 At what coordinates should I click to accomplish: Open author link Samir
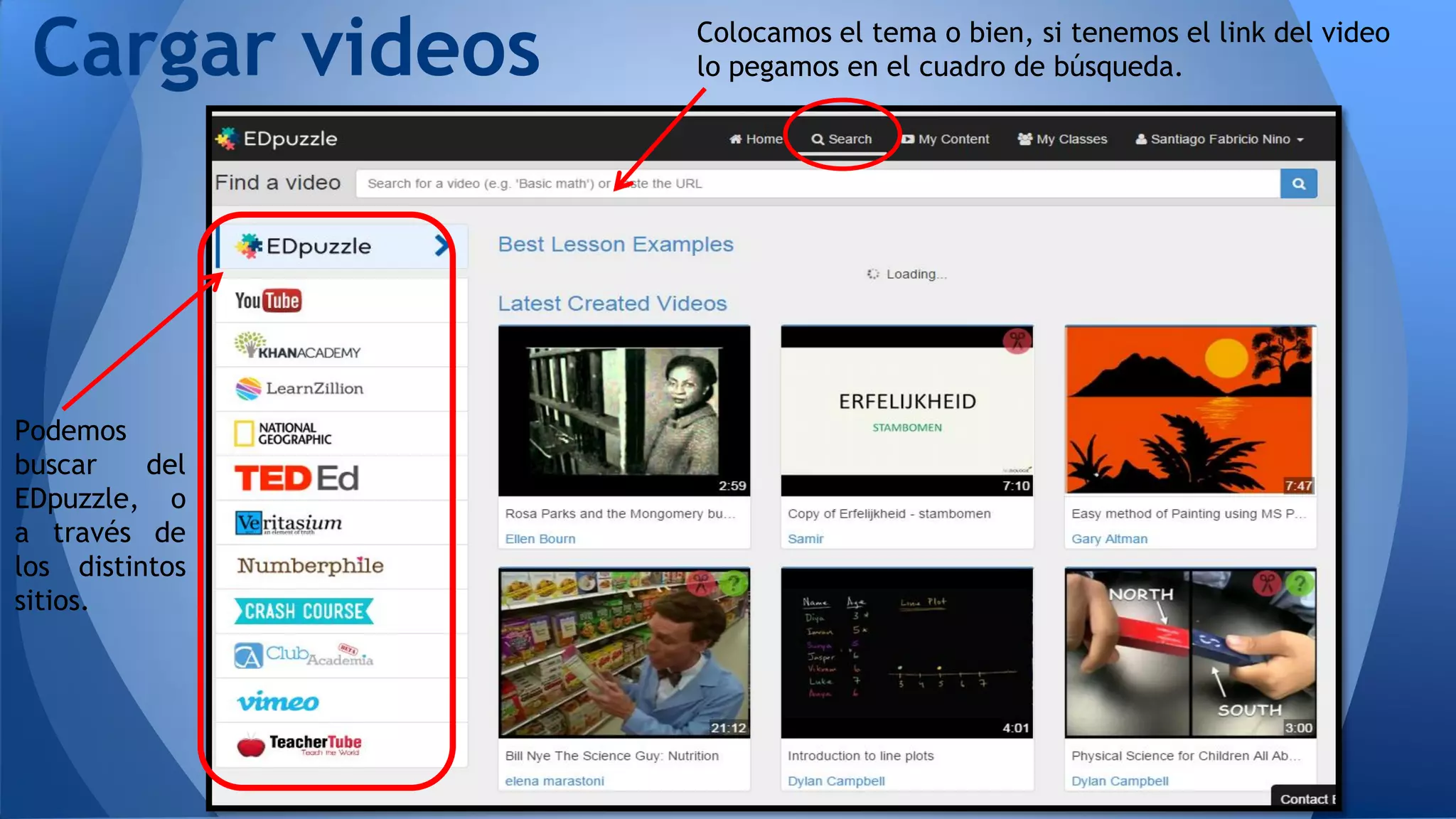805,539
